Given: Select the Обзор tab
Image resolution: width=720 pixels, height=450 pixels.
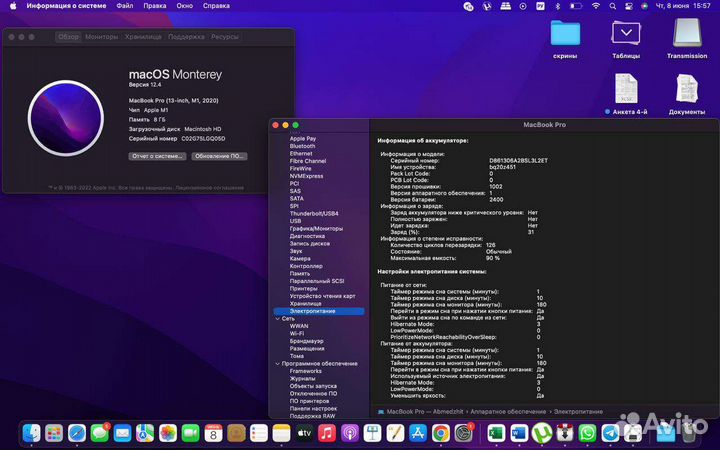Looking at the screenshot, I should click(68, 37).
